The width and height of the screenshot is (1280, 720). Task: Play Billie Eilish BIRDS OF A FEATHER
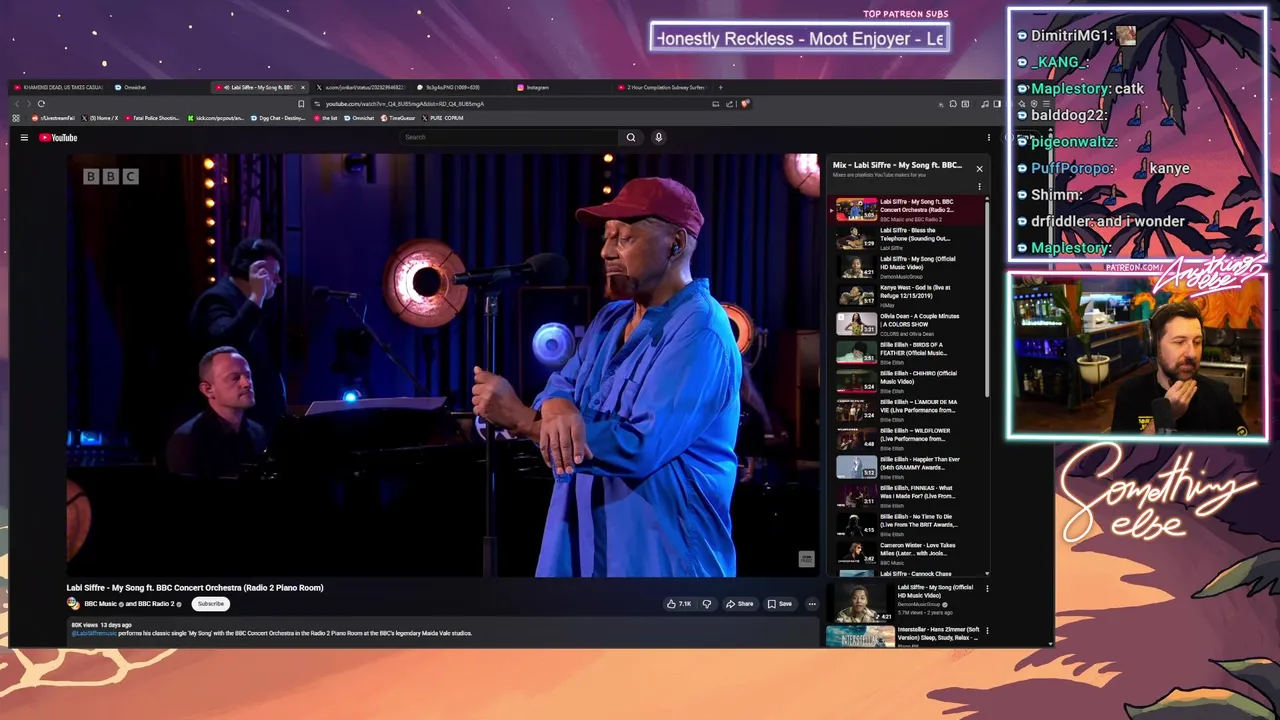click(x=905, y=353)
